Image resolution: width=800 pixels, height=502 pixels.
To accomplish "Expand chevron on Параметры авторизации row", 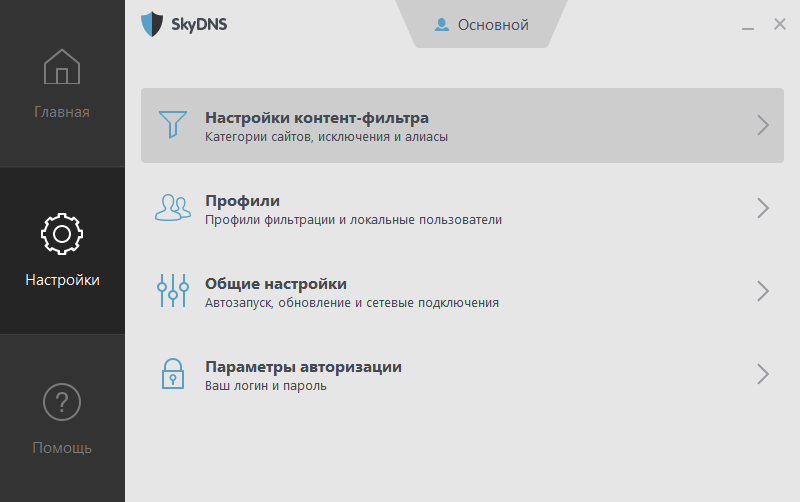I will tap(763, 374).
